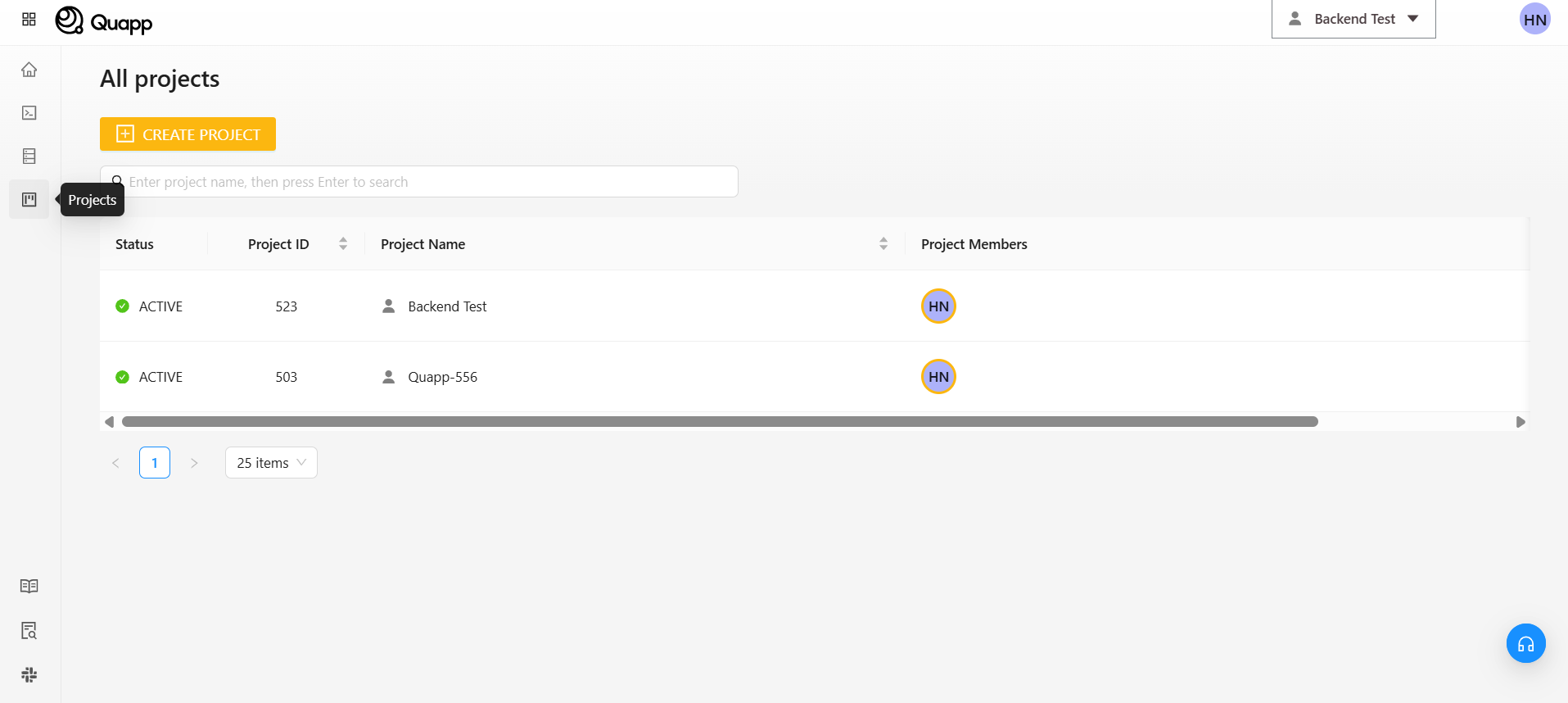Open the Quapp-556 project row
The width and height of the screenshot is (1568, 703).
tap(442, 377)
